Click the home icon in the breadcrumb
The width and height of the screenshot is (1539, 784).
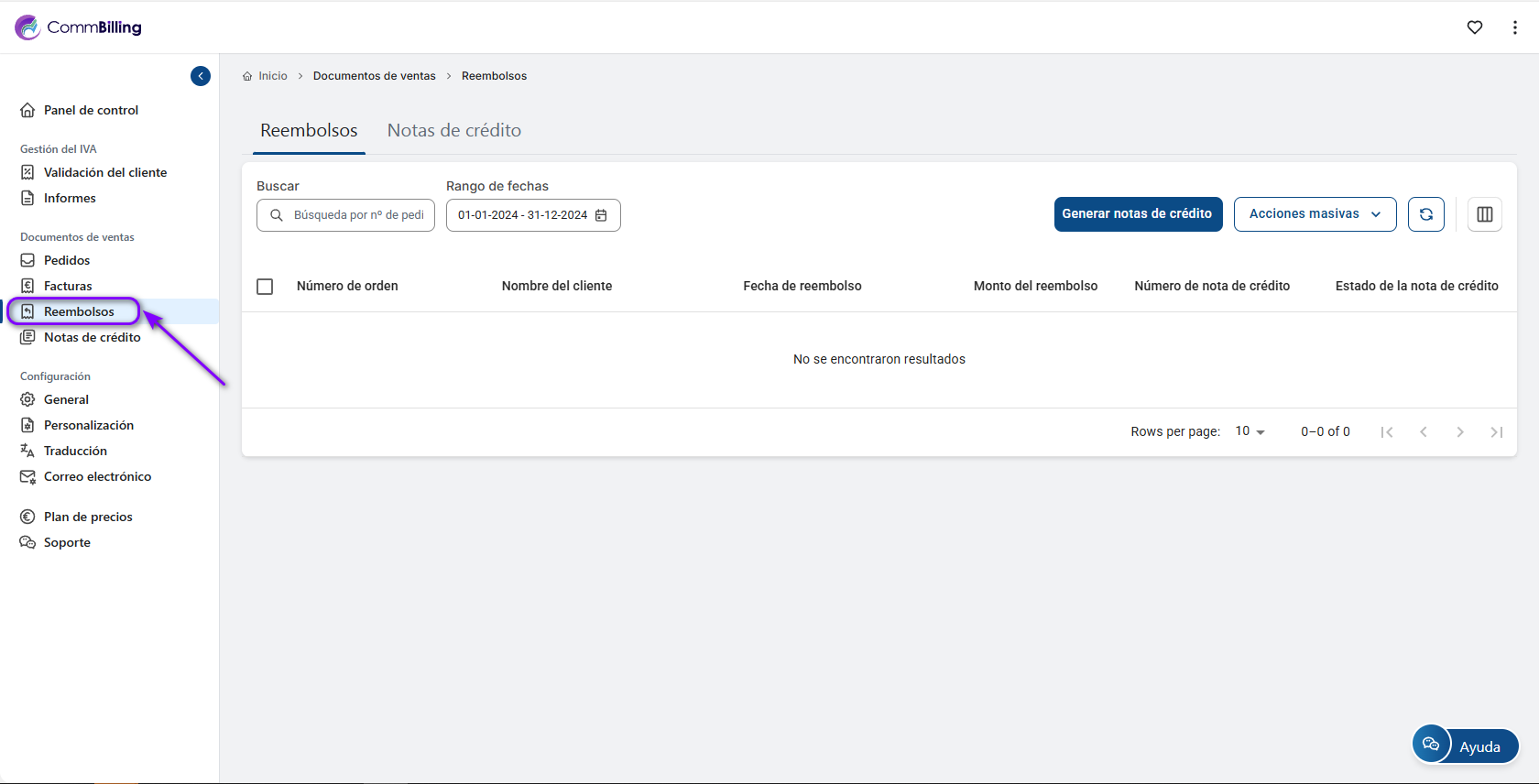[247, 76]
